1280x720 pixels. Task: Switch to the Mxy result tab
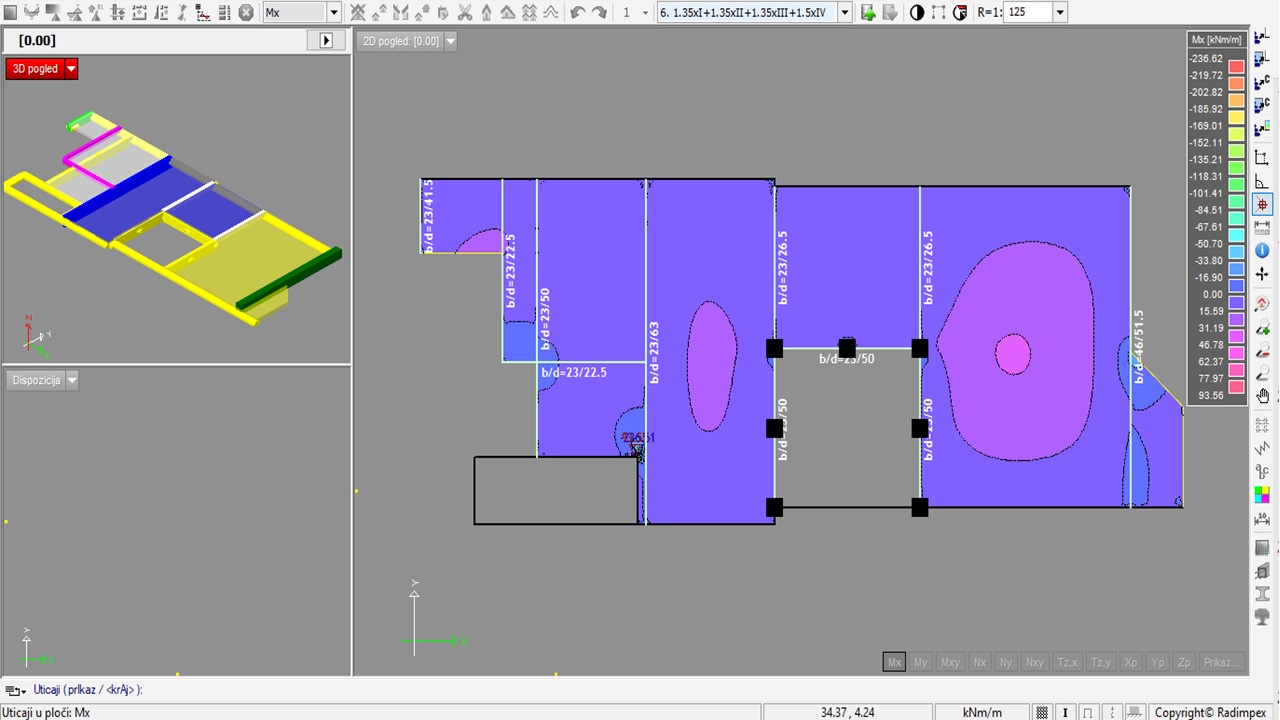coord(950,662)
